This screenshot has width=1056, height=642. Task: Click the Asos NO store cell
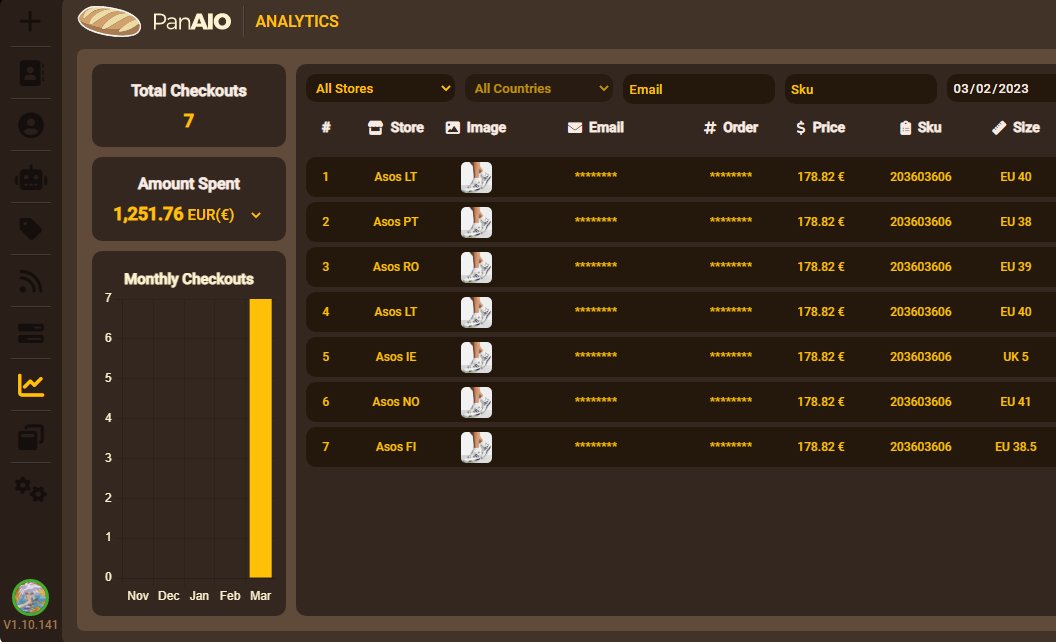coord(395,402)
